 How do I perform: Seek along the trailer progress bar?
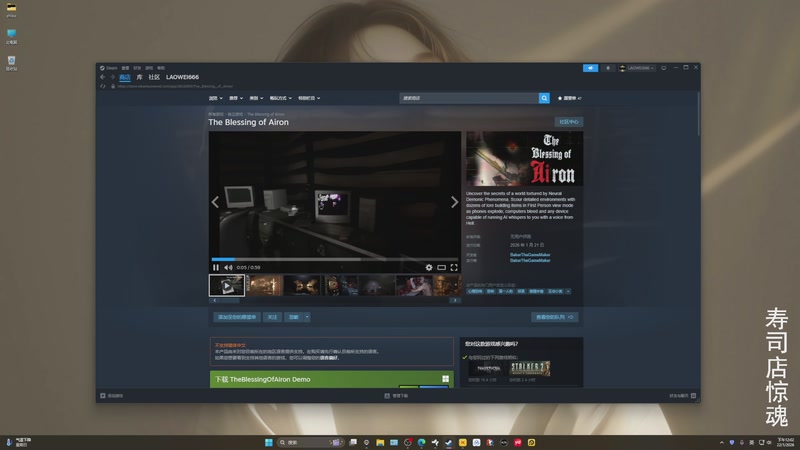[x=335, y=259]
